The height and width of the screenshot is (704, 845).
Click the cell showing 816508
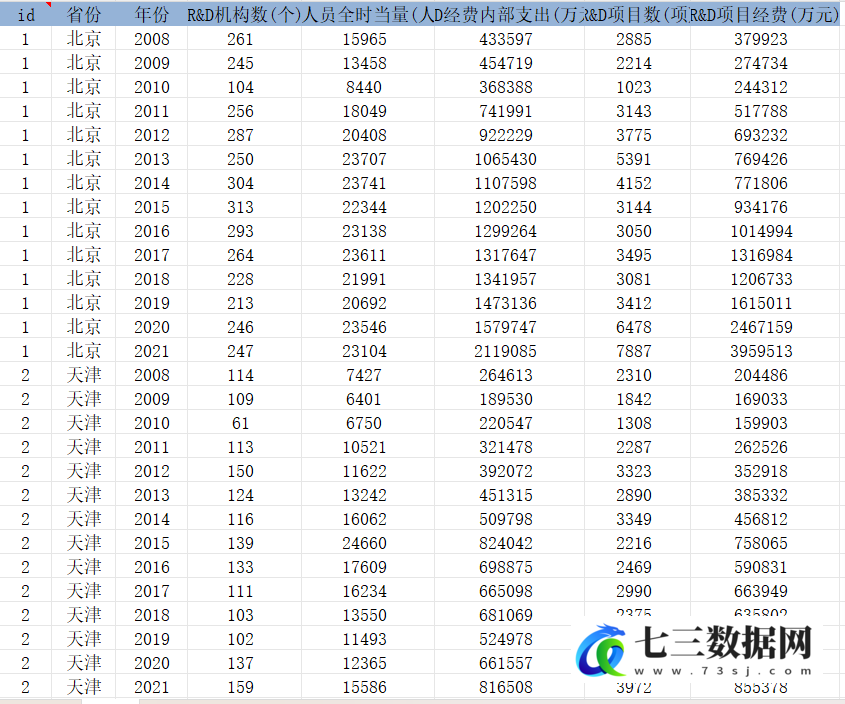click(x=509, y=687)
